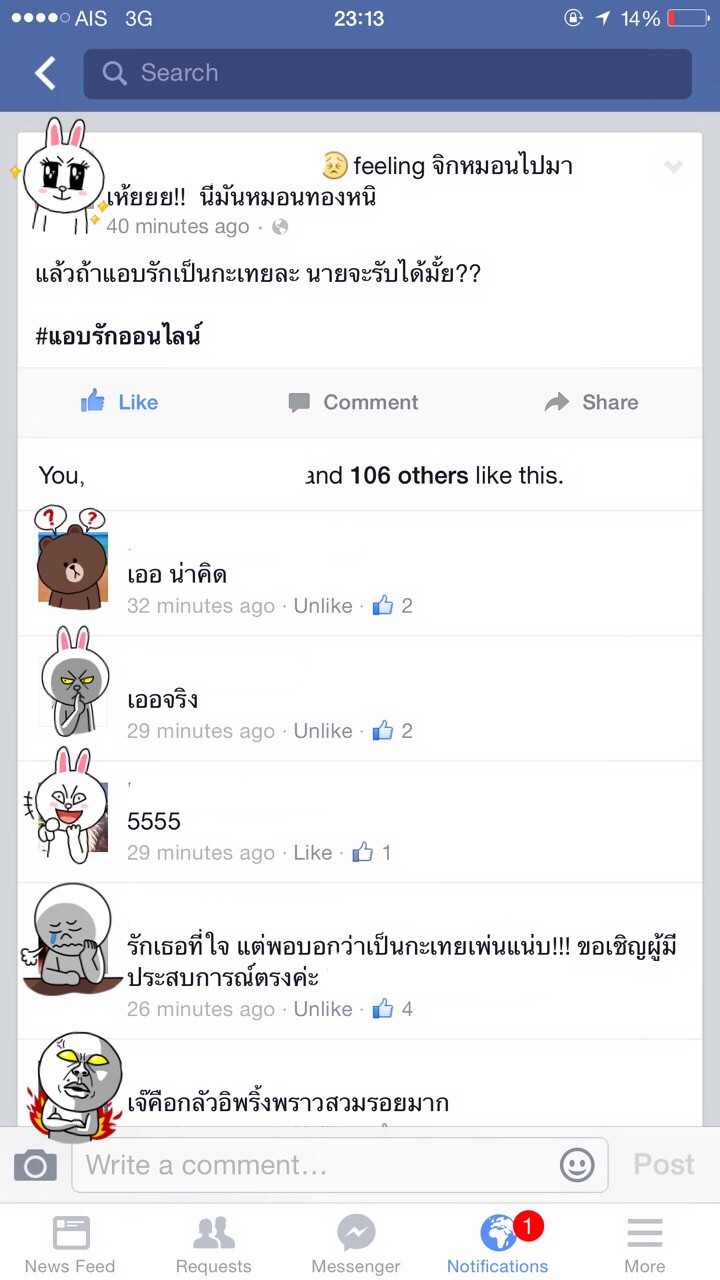This screenshot has width=720, height=1280.
Task: Open the camera icon beside comment box
Action: 35,1165
